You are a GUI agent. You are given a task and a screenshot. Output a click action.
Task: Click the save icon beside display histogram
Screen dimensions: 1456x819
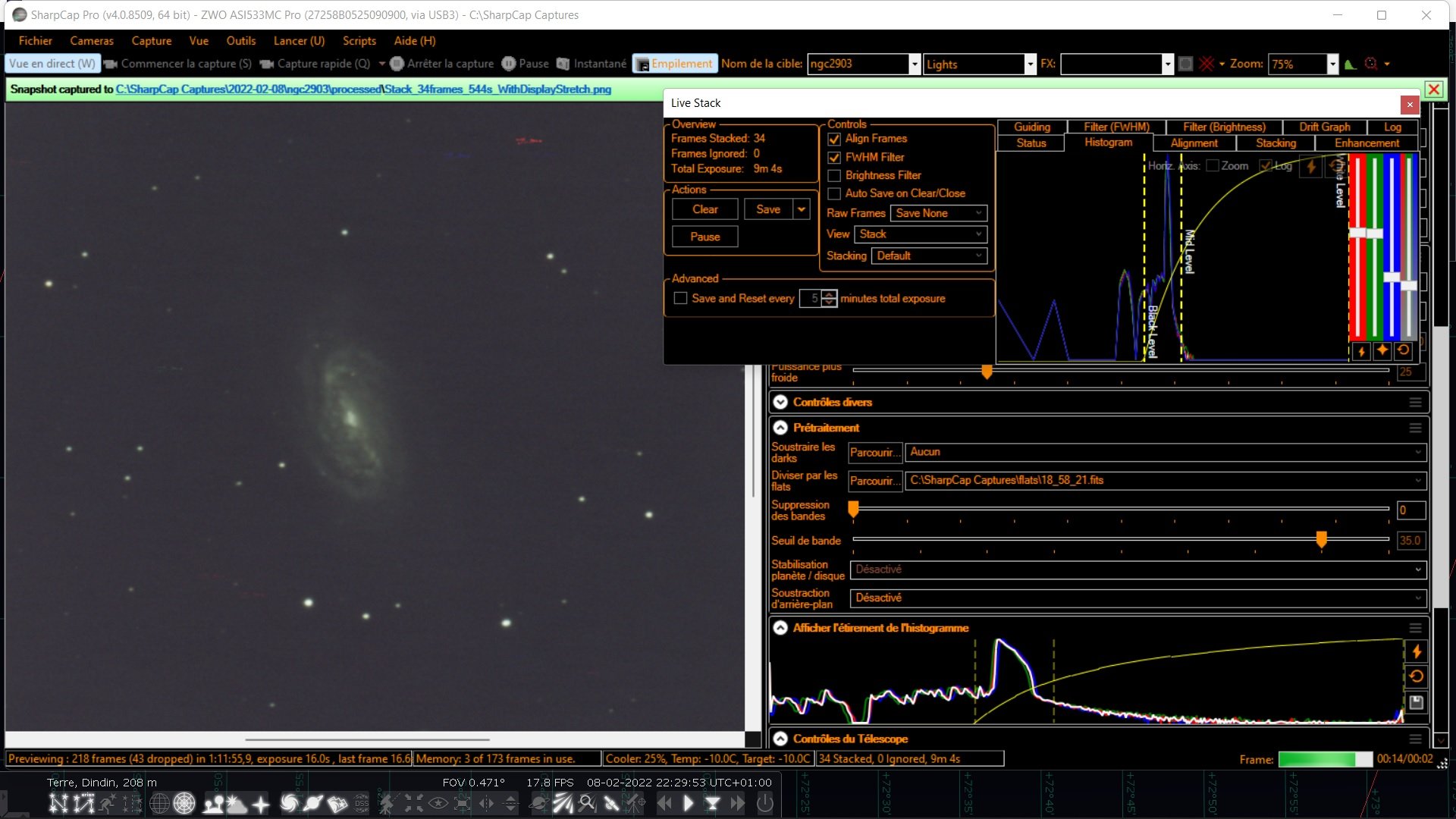coord(1416,702)
